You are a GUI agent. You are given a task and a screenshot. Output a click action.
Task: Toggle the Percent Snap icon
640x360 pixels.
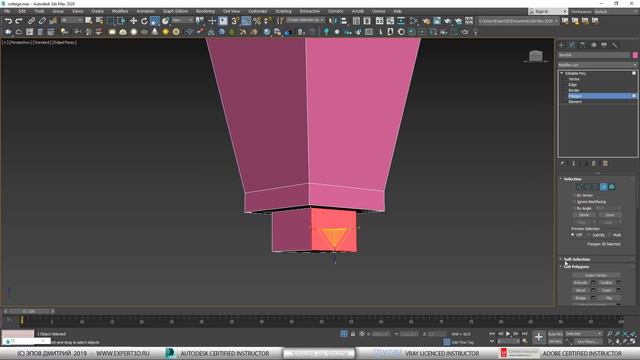point(257,20)
